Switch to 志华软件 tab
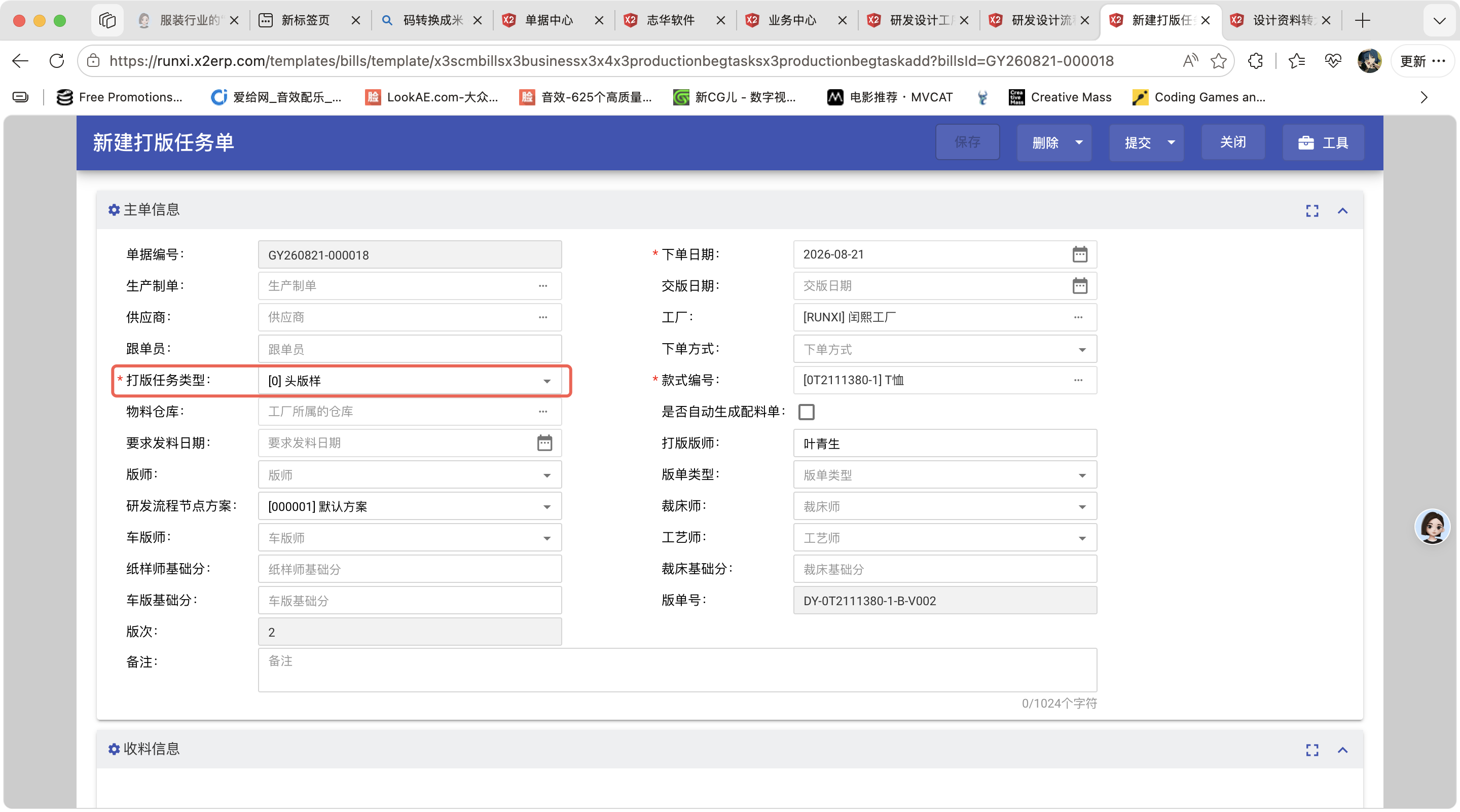 tap(674, 20)
